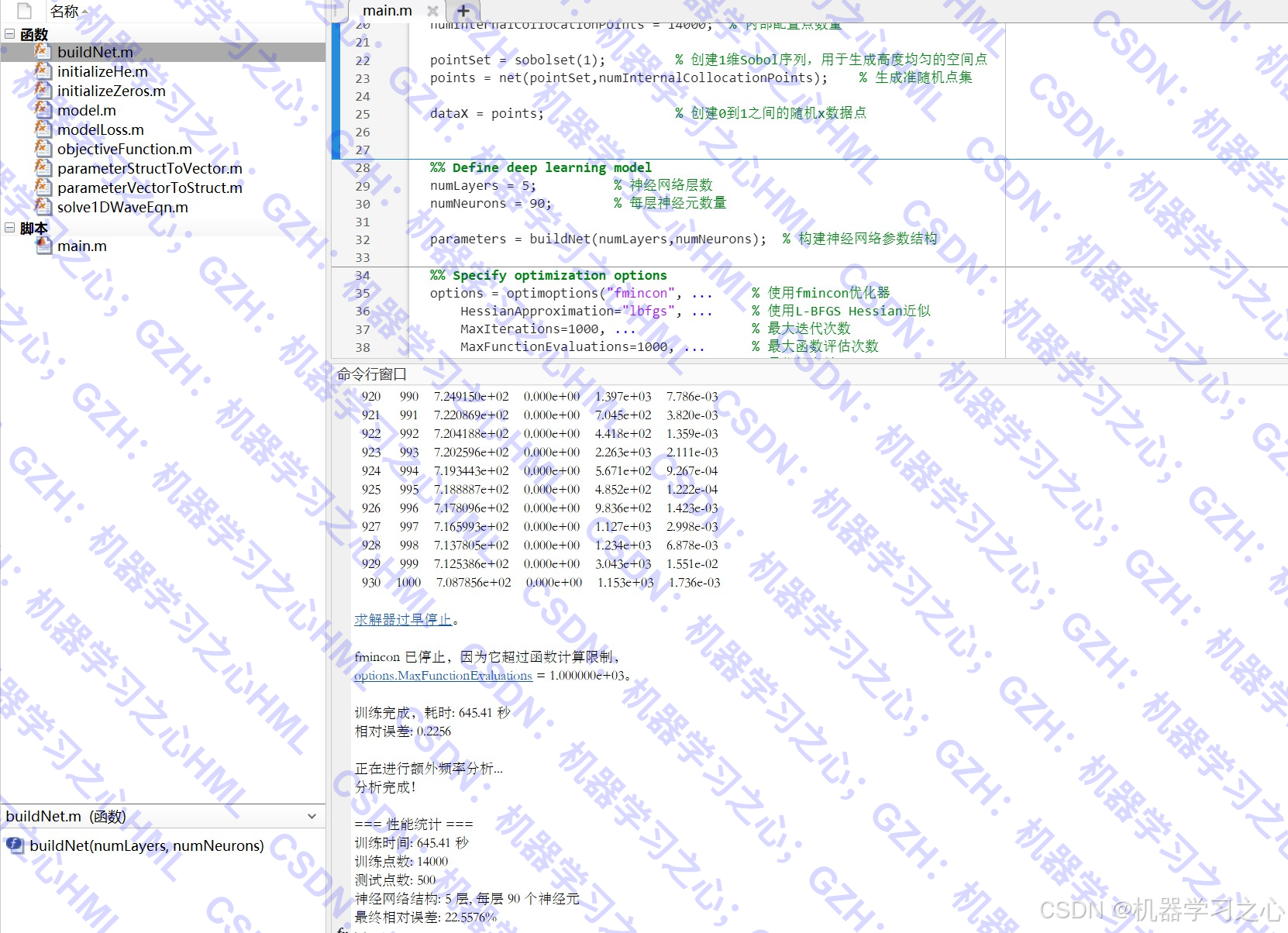Click the '训练完成, 耗时: 645.41 秒' output line

(x=432, y=712)
